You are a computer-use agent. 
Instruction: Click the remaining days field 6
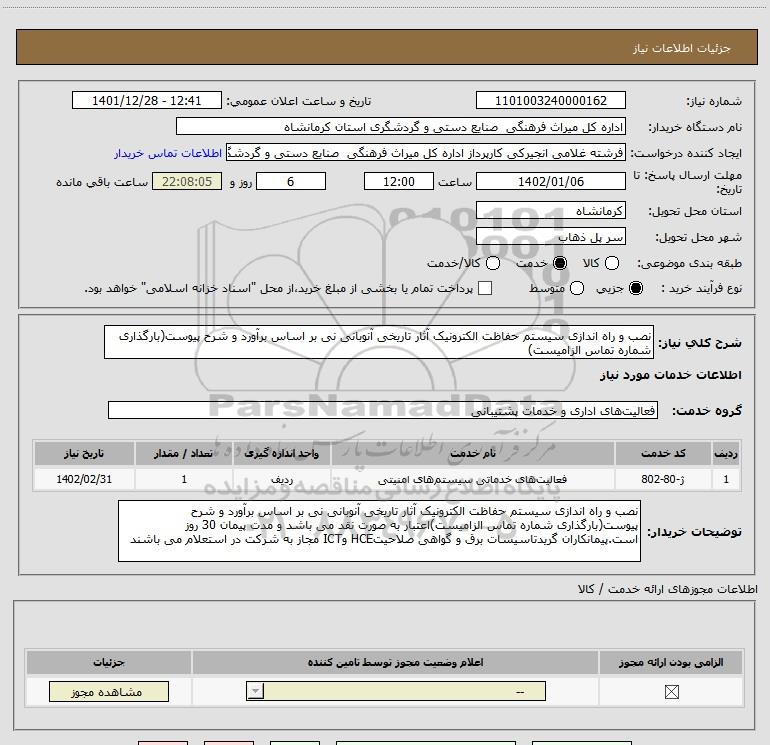click(x=291, y=181)
